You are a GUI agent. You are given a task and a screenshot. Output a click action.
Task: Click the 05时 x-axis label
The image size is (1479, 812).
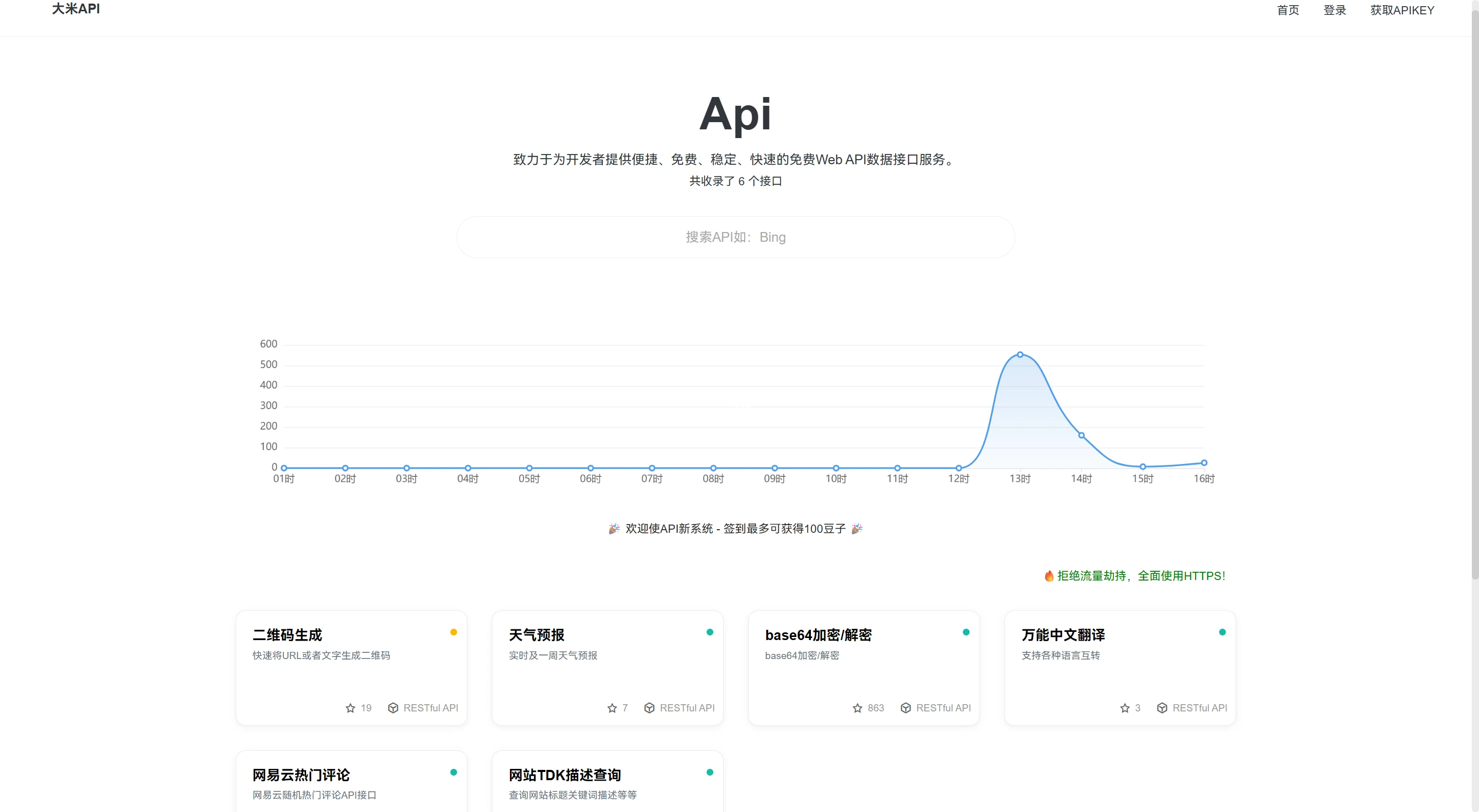pyautogui.click(x=529, y=479)
